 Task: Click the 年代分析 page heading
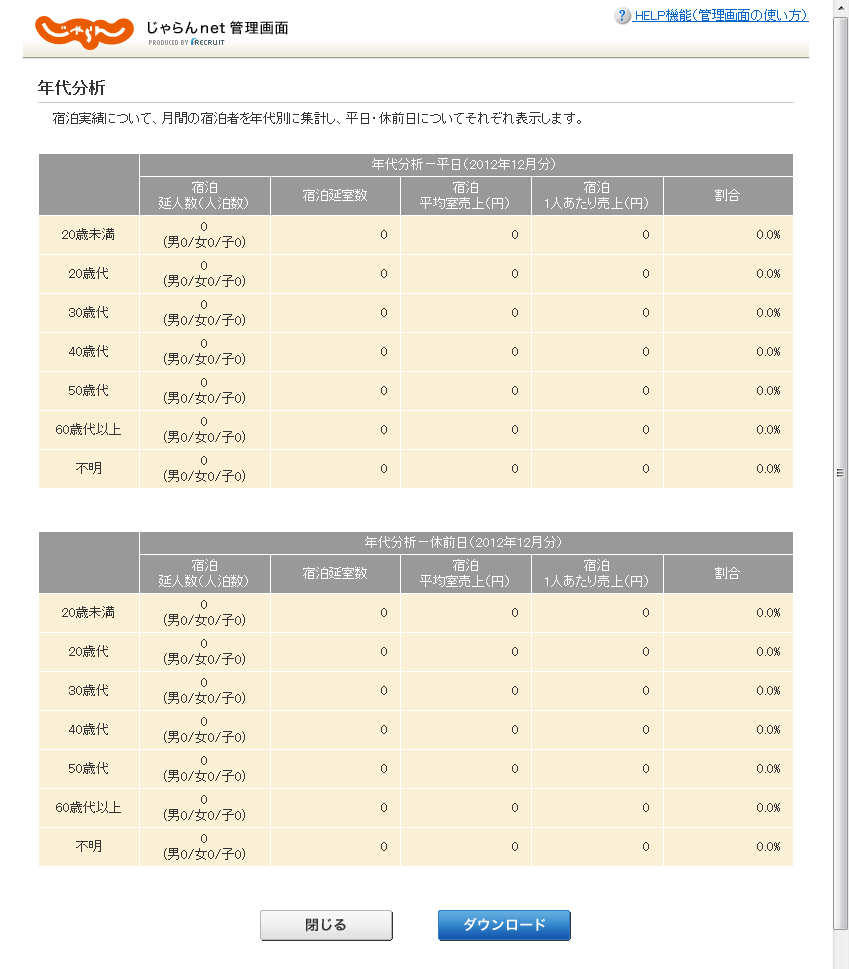click(71, 88)
